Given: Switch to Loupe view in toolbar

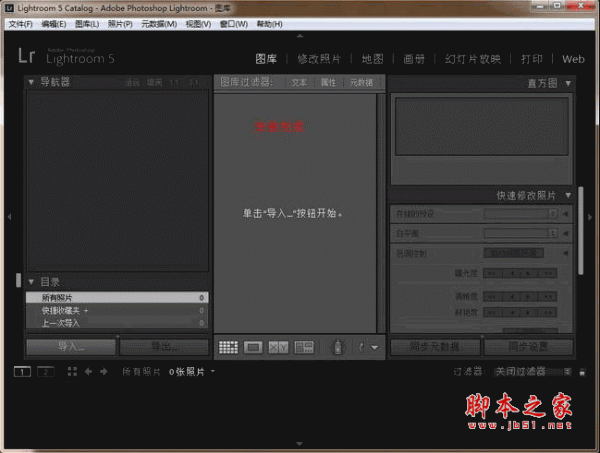Looking at the screenshot, I should tap(253, 347).
